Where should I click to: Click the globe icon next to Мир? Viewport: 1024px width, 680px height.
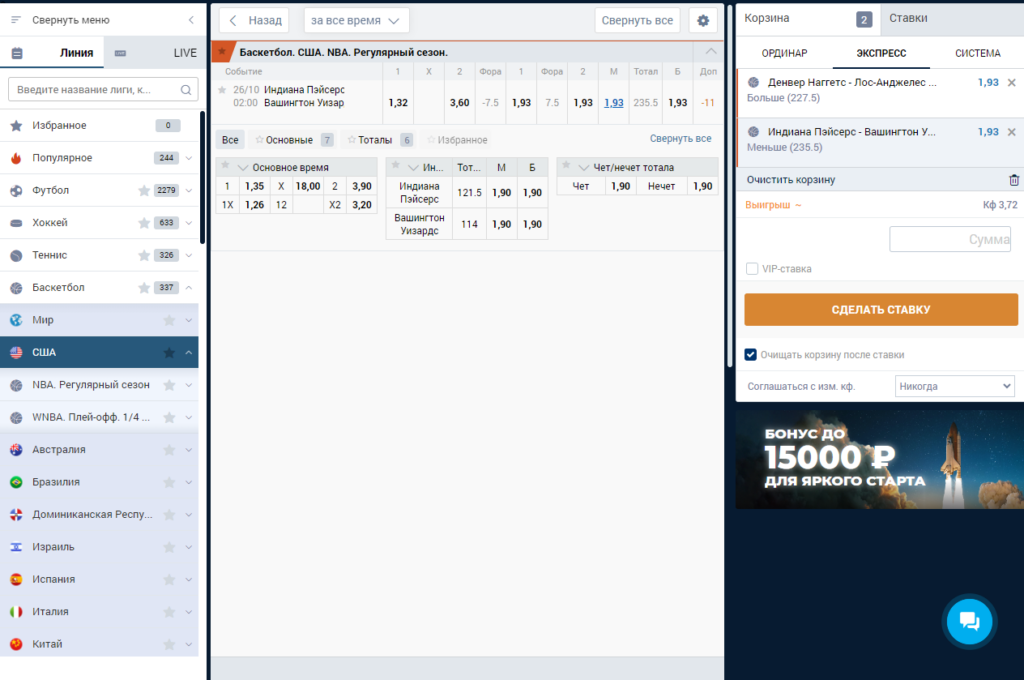tap(16, 320)
